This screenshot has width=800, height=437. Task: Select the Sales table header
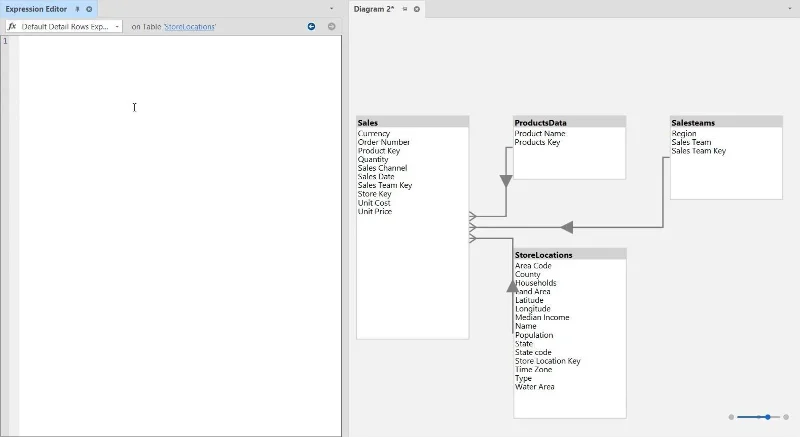(413, 122)
